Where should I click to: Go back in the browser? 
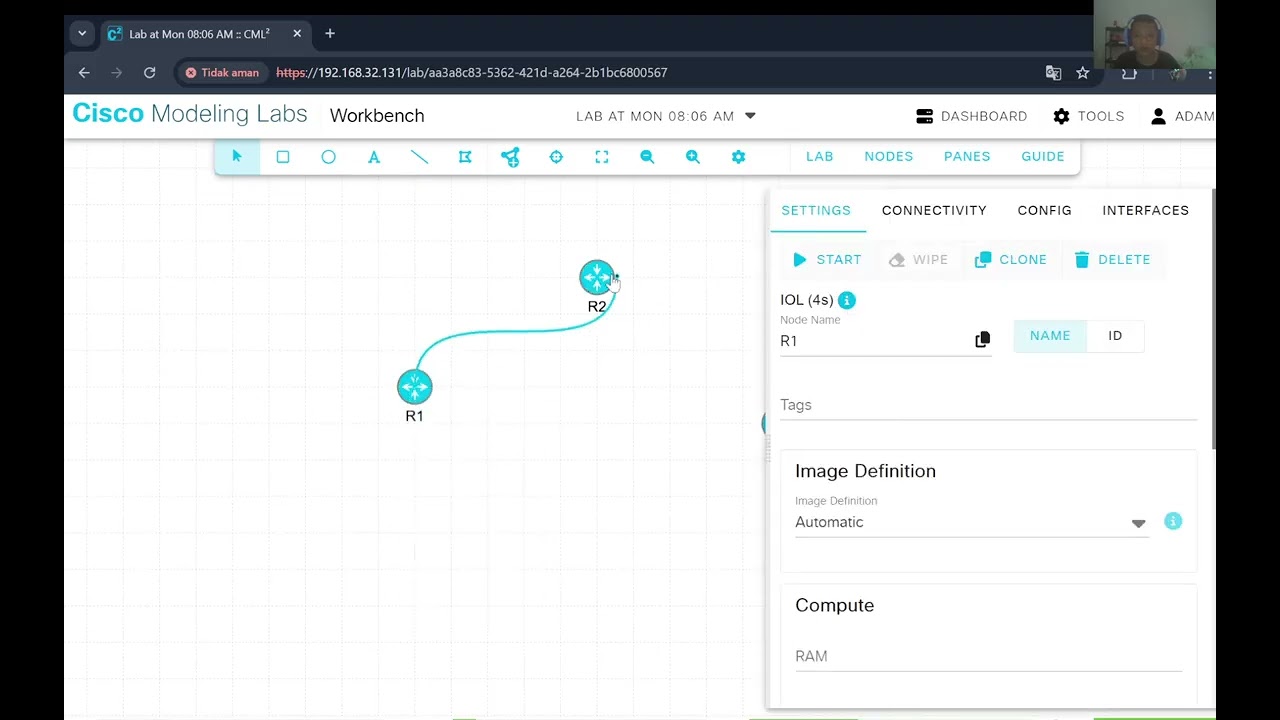coord(84,73)
